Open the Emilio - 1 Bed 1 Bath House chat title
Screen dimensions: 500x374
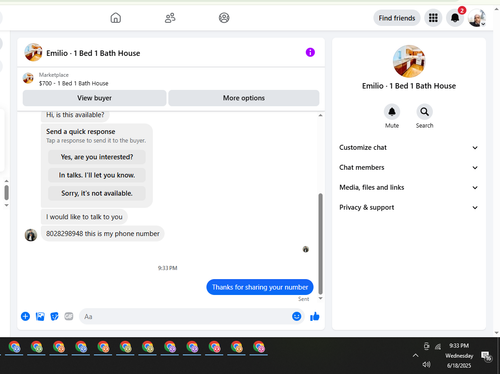coord(93,53)
